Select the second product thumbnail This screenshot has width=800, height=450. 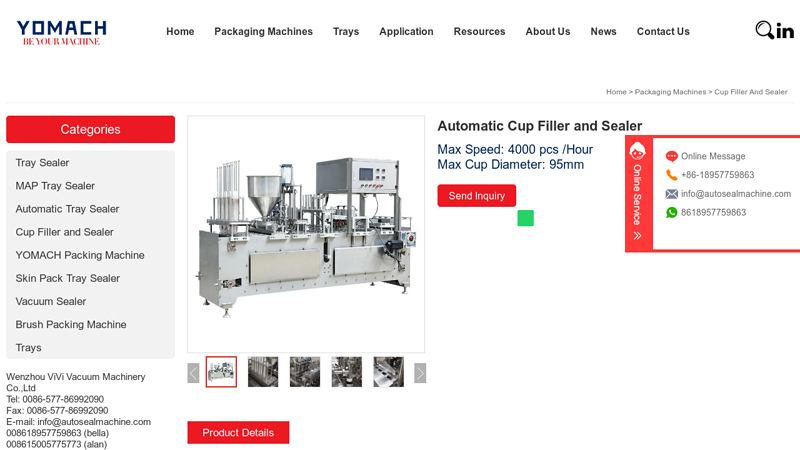pyautogui.click(x=263, y=372)
